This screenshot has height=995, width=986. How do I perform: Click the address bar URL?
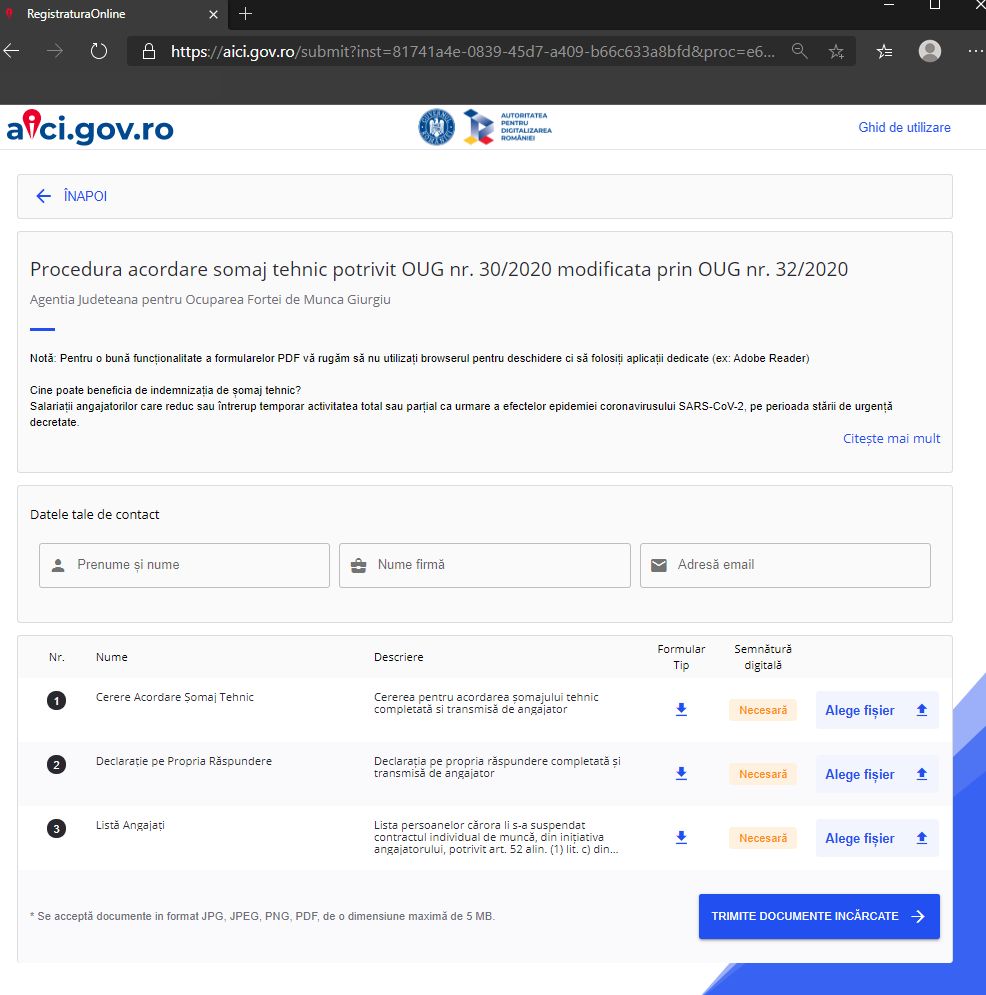473,51
